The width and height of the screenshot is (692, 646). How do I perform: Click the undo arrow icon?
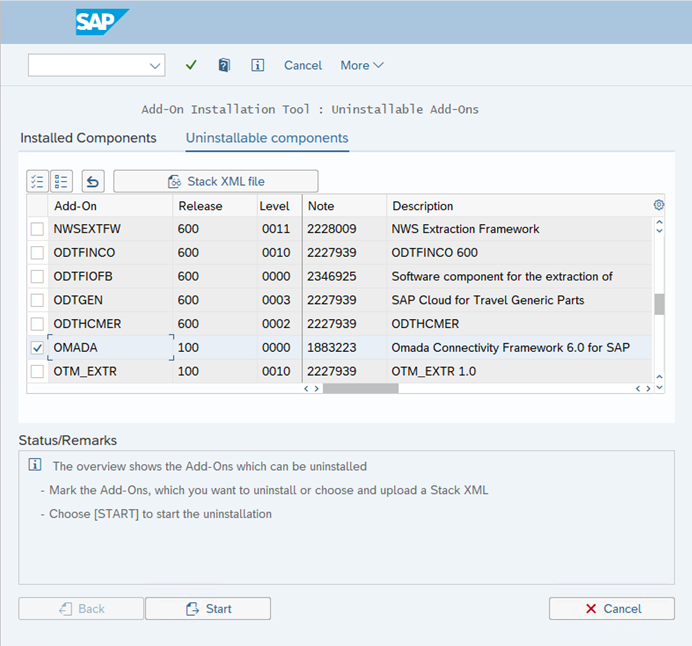point(93,181)
